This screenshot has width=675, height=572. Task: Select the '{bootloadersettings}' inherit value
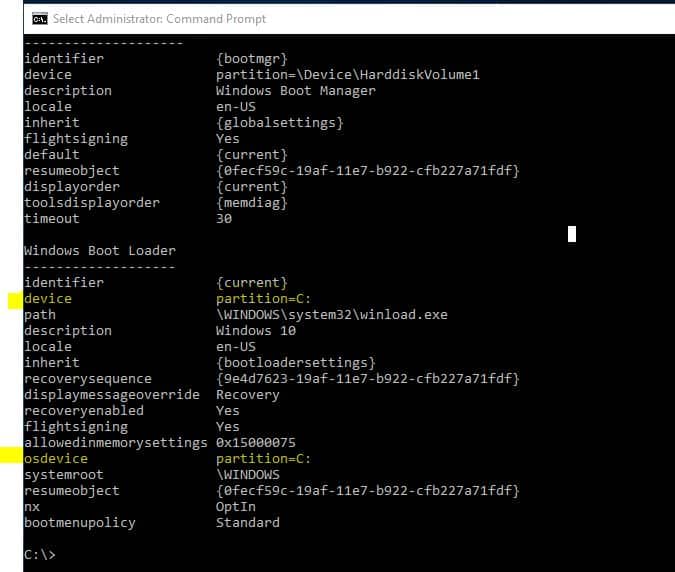[x=296, y=362]
